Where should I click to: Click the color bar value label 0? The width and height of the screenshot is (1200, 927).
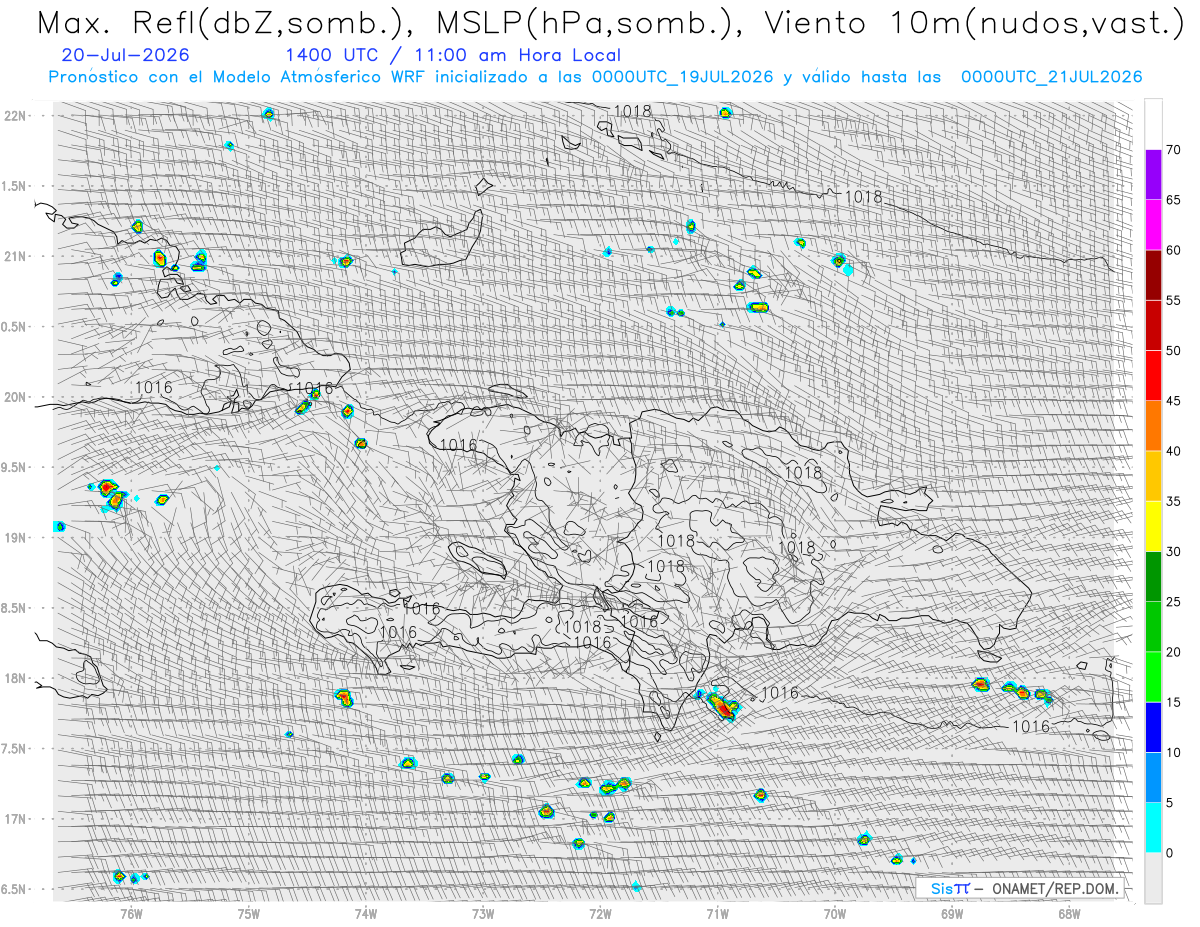click(1169, 852)
